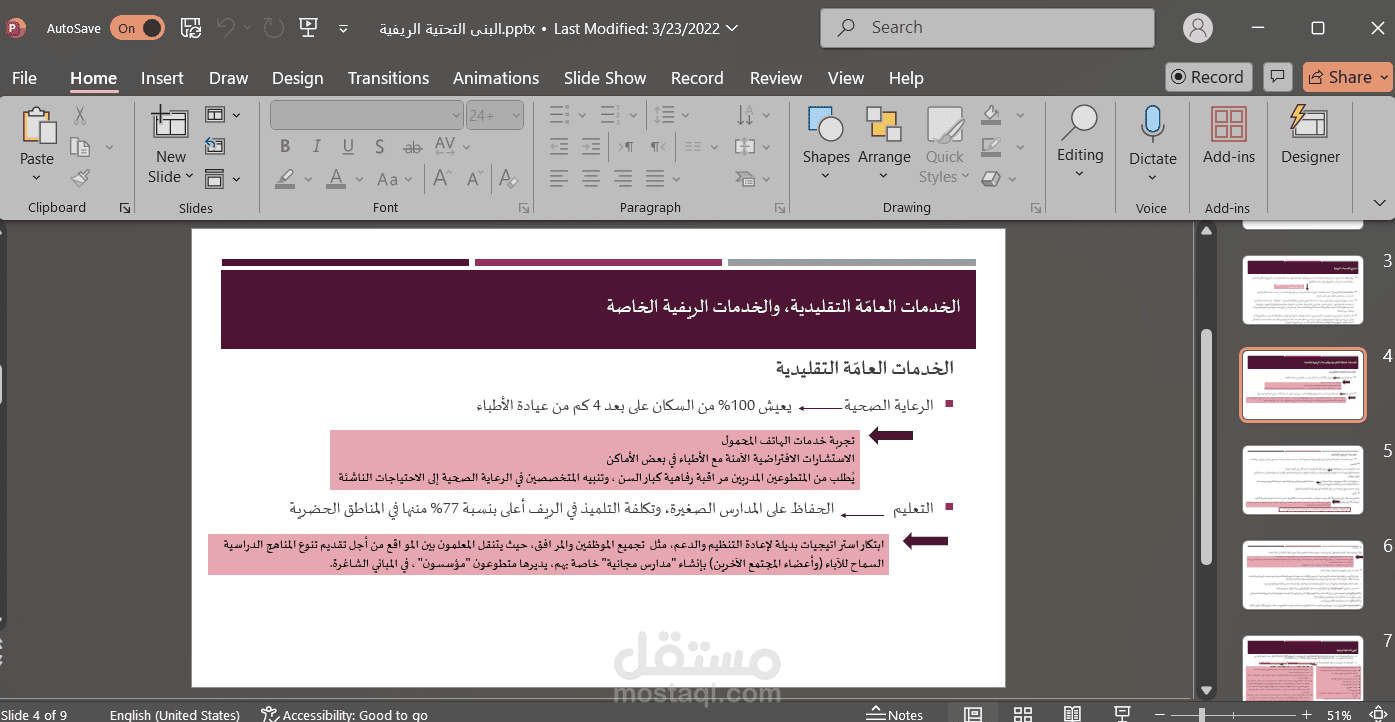Open the File menu
The width and height of the screenshot is (1395, 722).
(24, 78)
